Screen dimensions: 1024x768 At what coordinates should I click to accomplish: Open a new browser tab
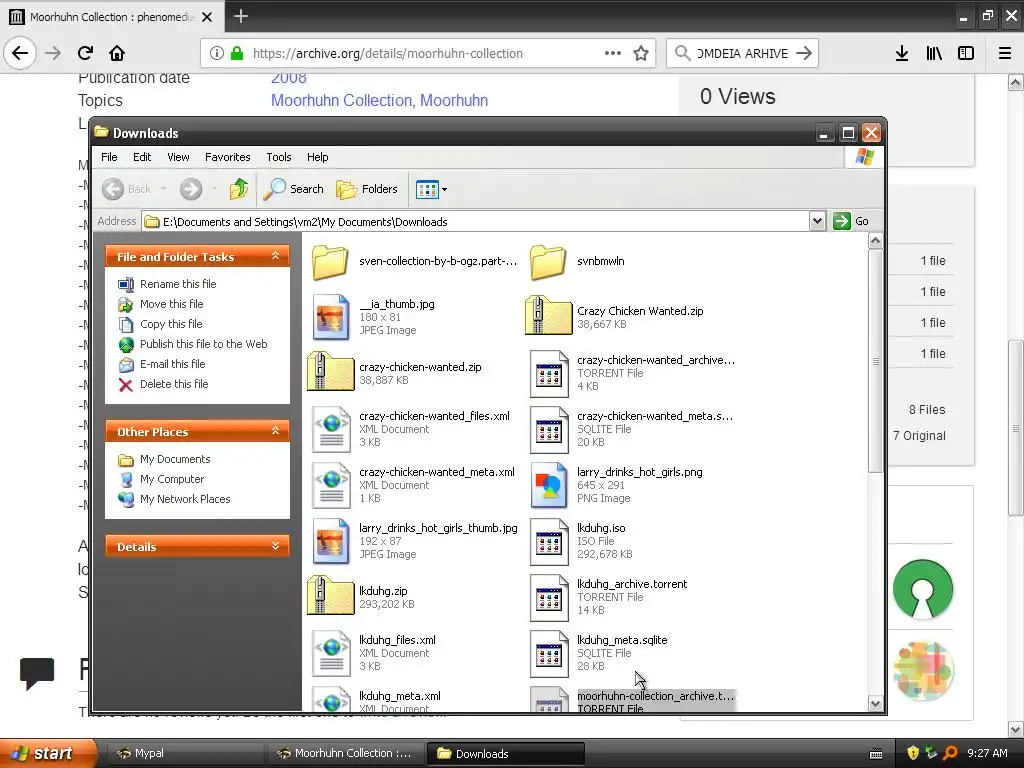point(241,16)
